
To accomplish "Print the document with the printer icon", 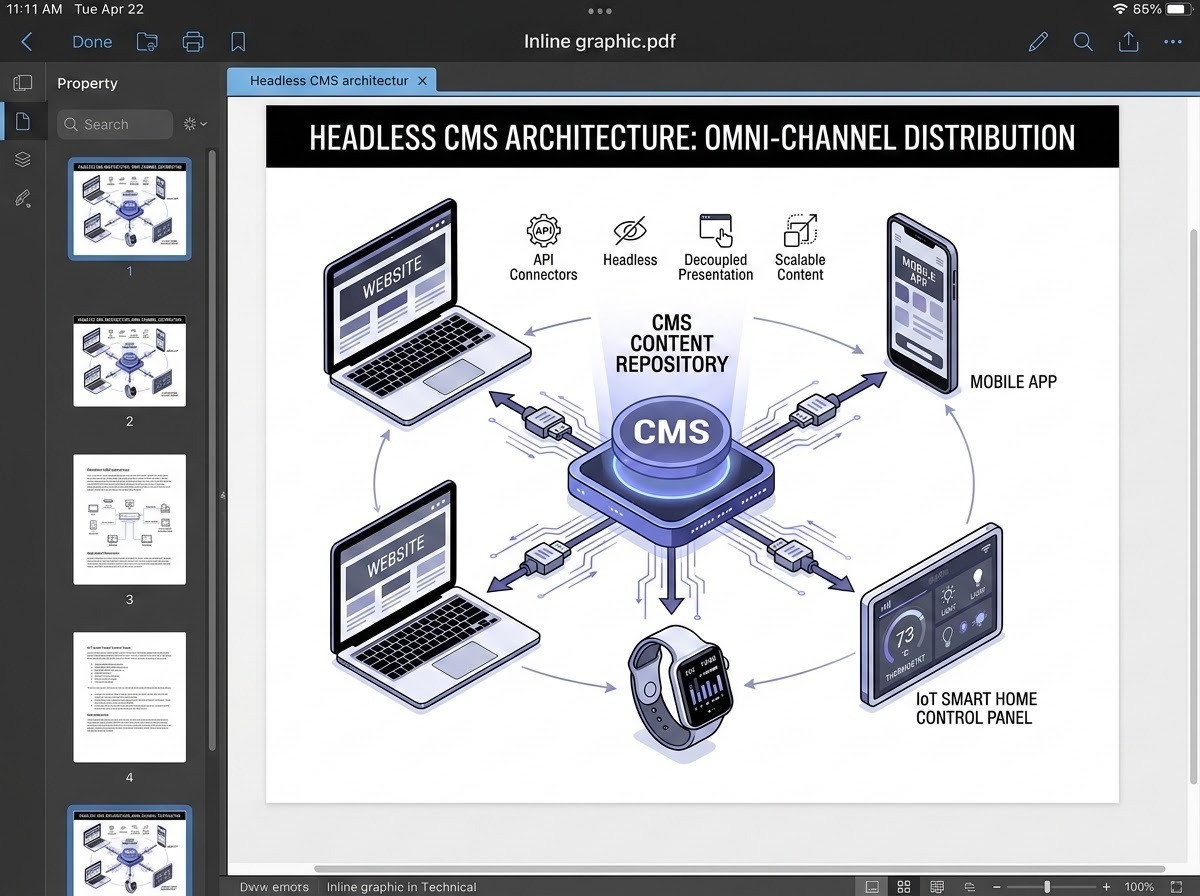I will (x=193, y=42).
